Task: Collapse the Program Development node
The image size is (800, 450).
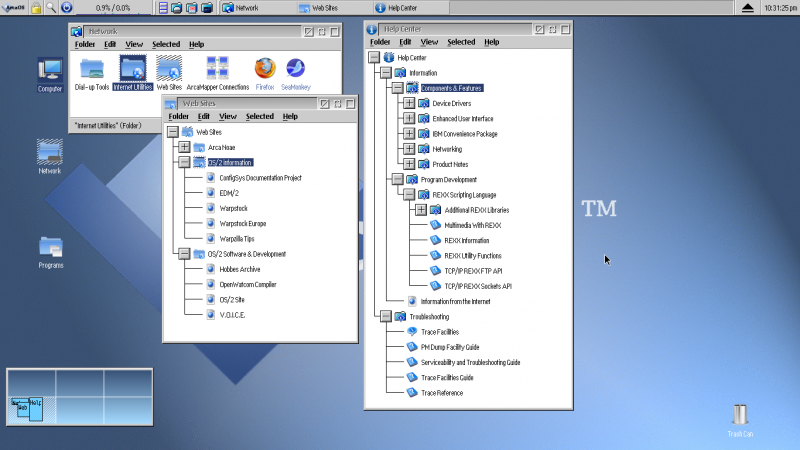Action: pyautogui.click(x=397, y=179)
